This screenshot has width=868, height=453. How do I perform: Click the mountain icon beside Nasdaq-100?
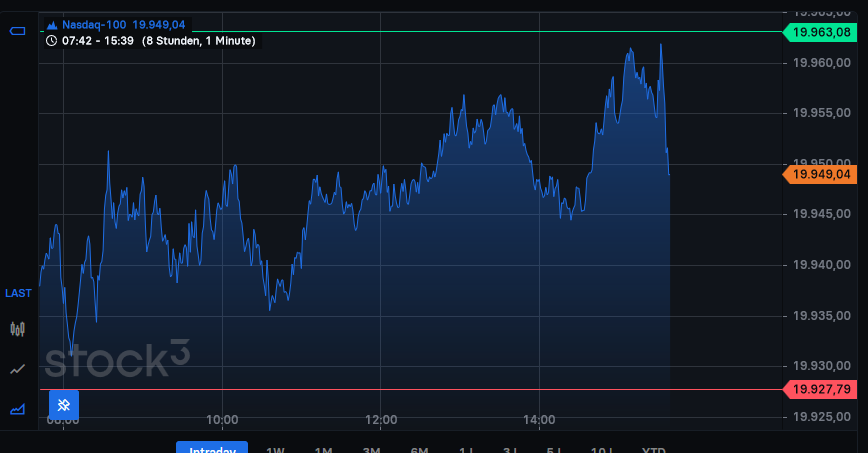click(52, 25)
